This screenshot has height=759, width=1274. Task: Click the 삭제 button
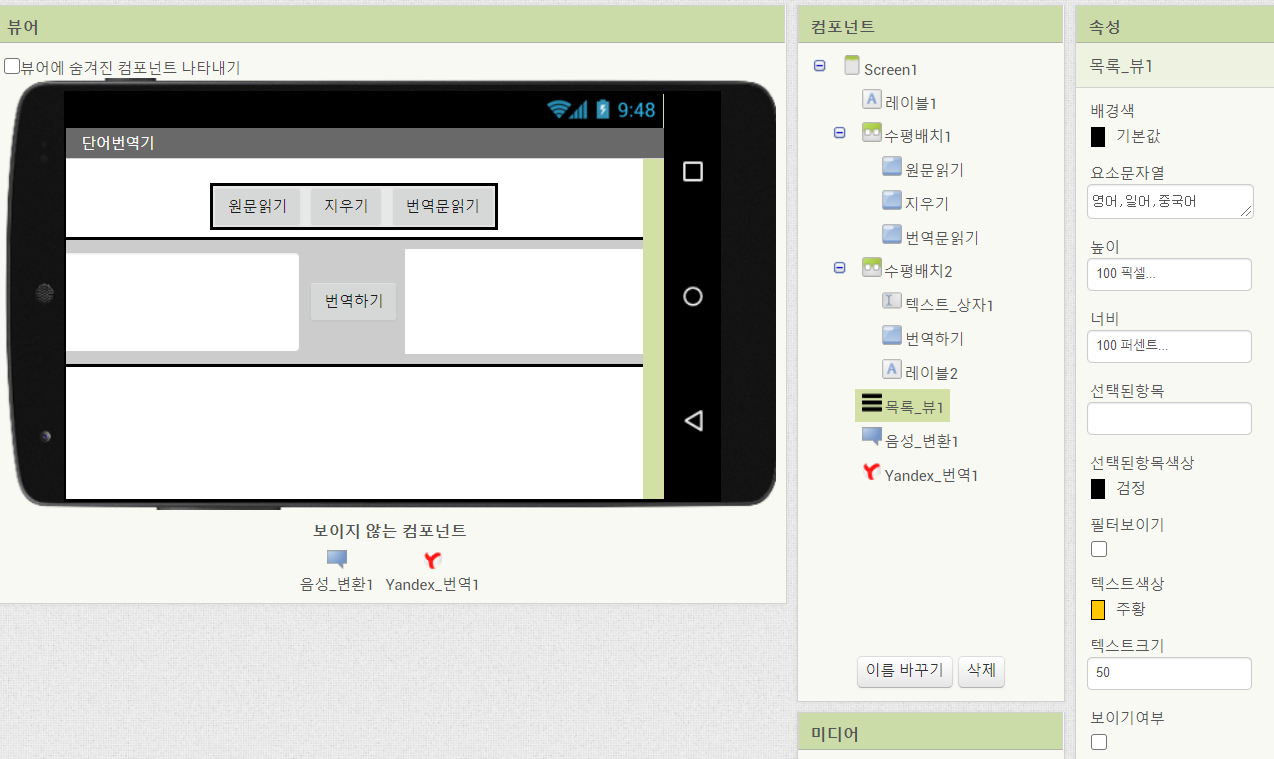[981, 671]
